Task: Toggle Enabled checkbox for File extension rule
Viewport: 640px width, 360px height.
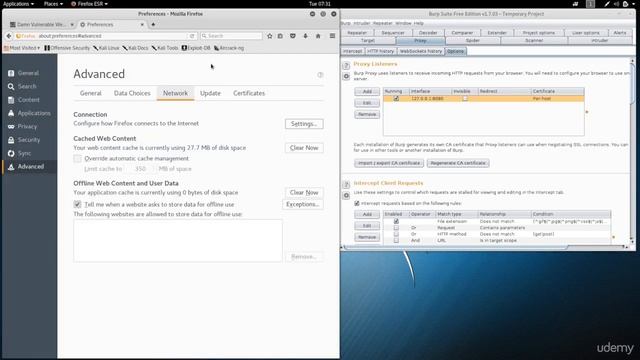Action: 396,221
